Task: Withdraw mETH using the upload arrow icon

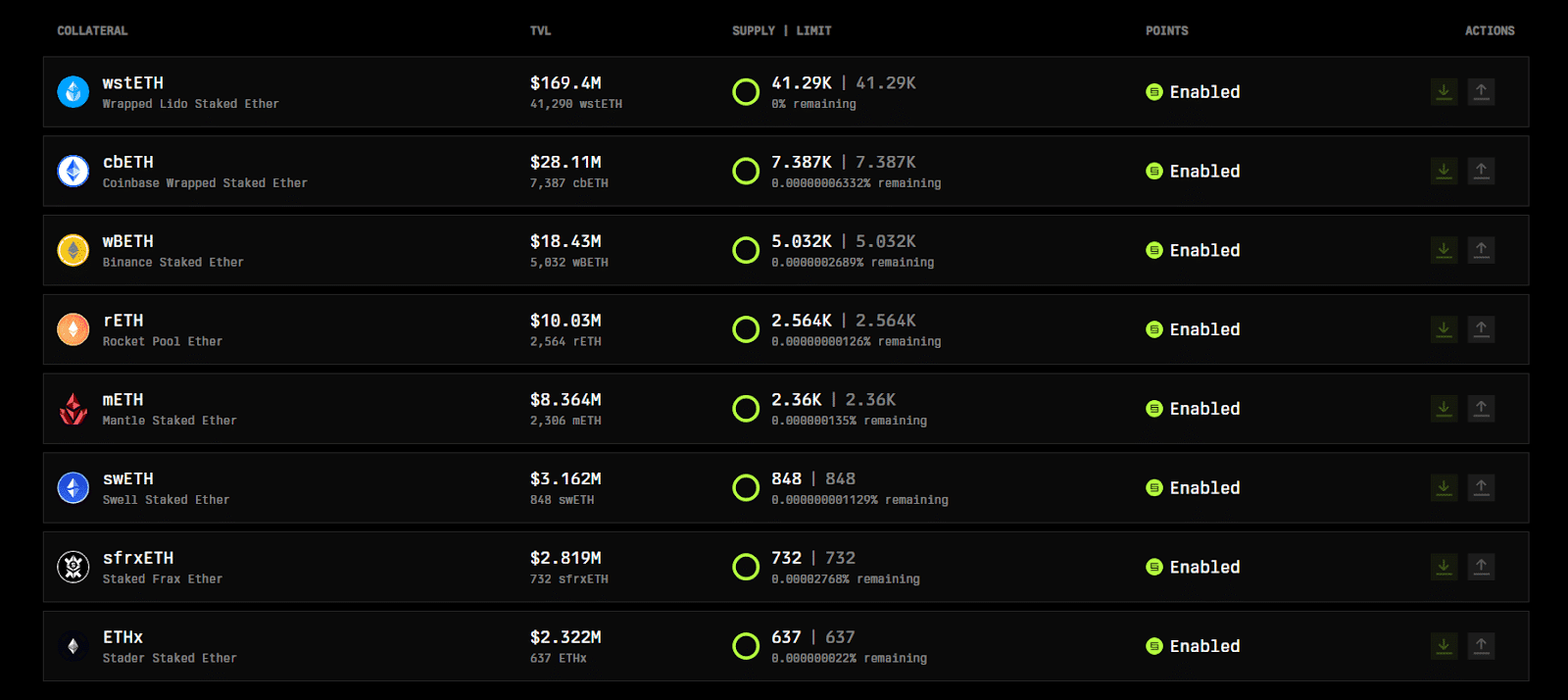Action: 1481,409
